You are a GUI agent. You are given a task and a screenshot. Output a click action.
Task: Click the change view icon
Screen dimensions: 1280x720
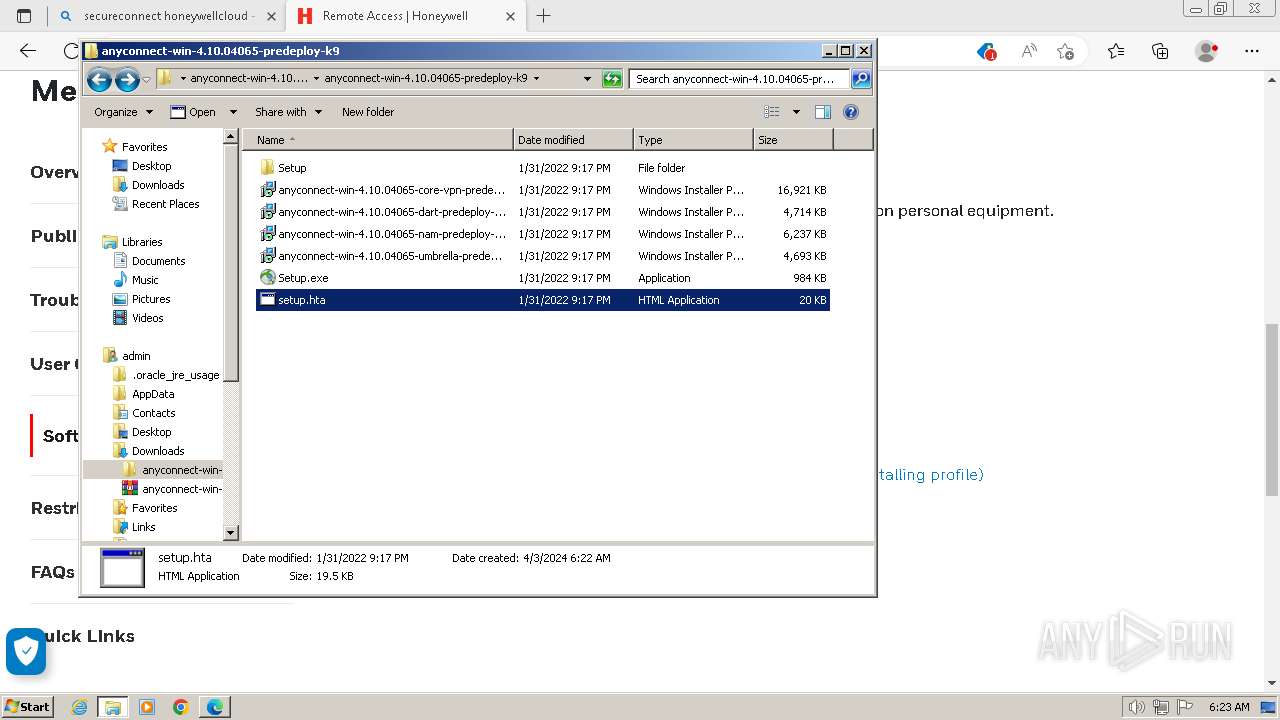pyautogui.click(x=772, y=112)
